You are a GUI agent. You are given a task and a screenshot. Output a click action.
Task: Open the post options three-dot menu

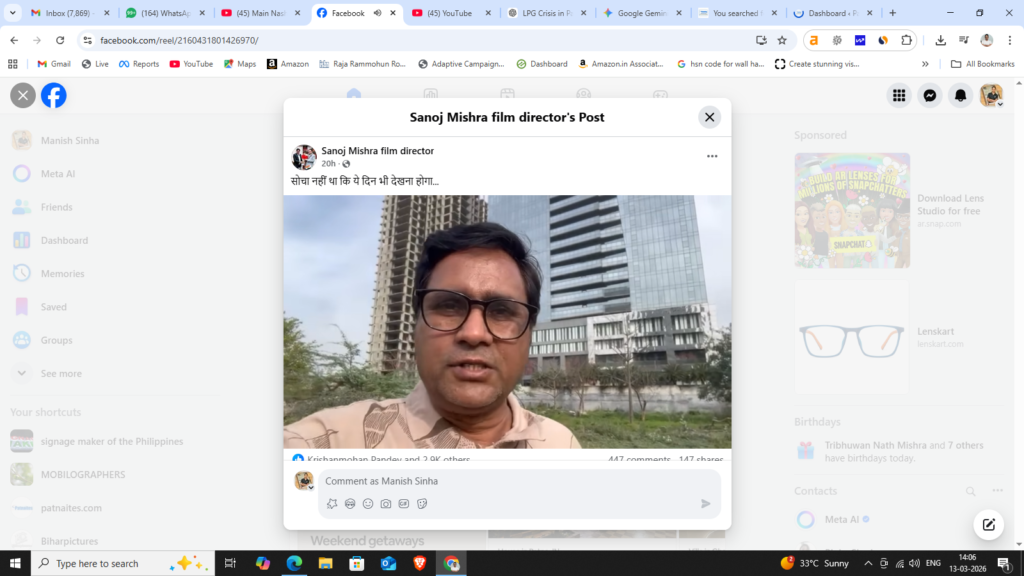(712, 157)
